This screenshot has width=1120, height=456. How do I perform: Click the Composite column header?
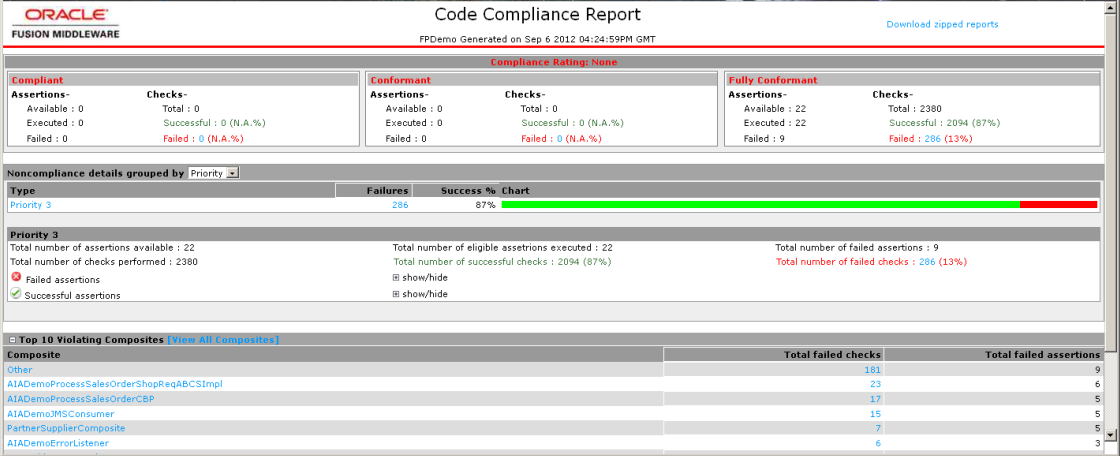tap(334, 355)
